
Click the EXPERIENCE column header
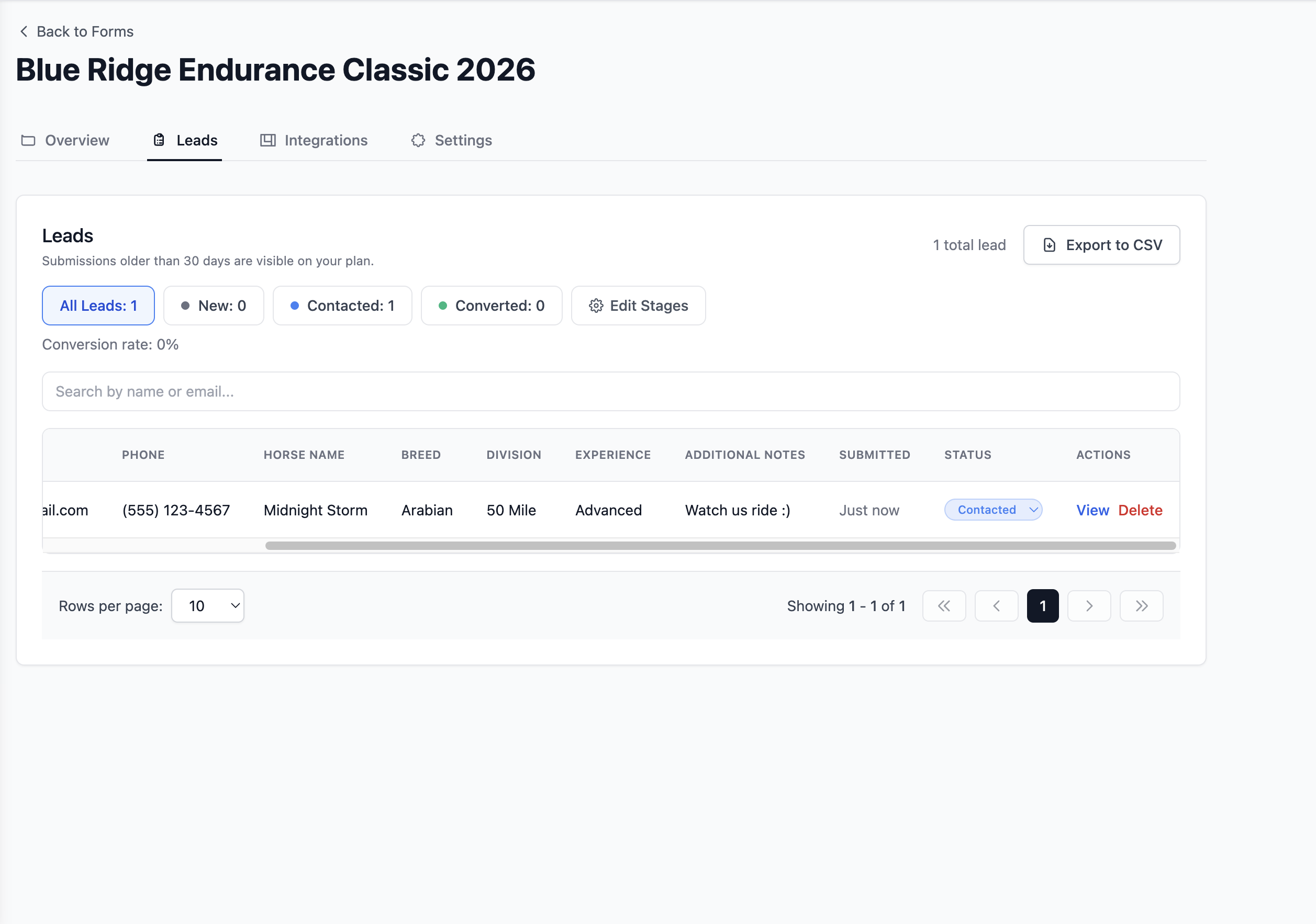[612, 455]
